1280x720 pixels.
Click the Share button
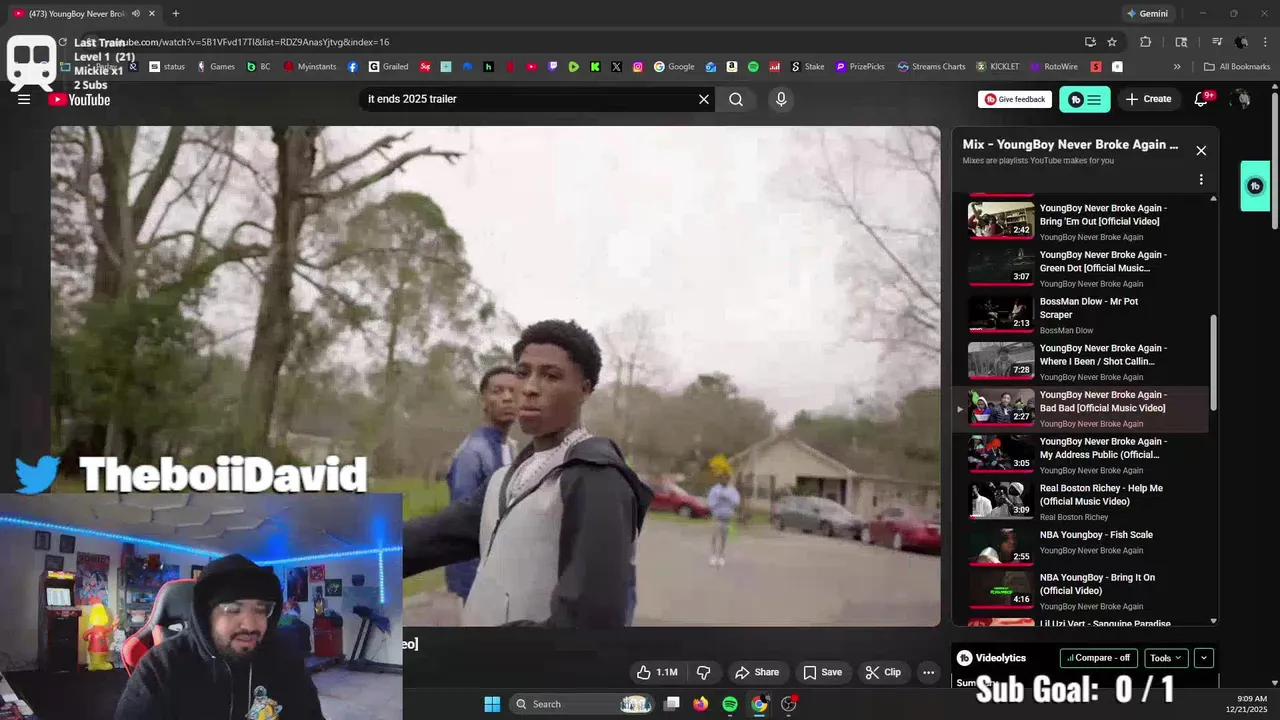click(x=757, y=672)
